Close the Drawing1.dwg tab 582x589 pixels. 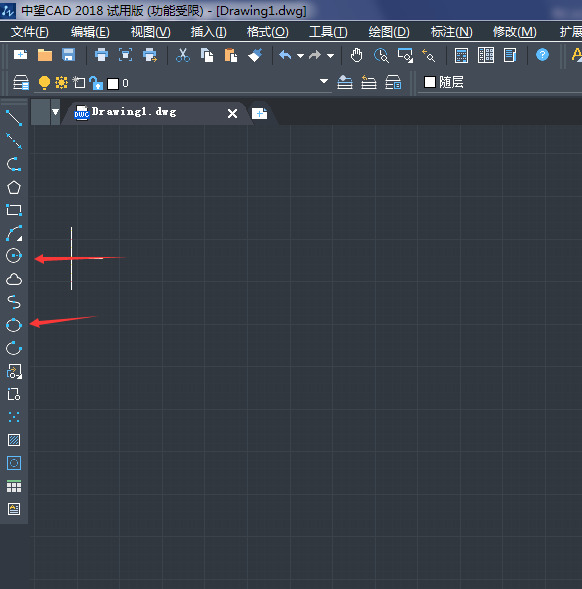pos(233,113)
